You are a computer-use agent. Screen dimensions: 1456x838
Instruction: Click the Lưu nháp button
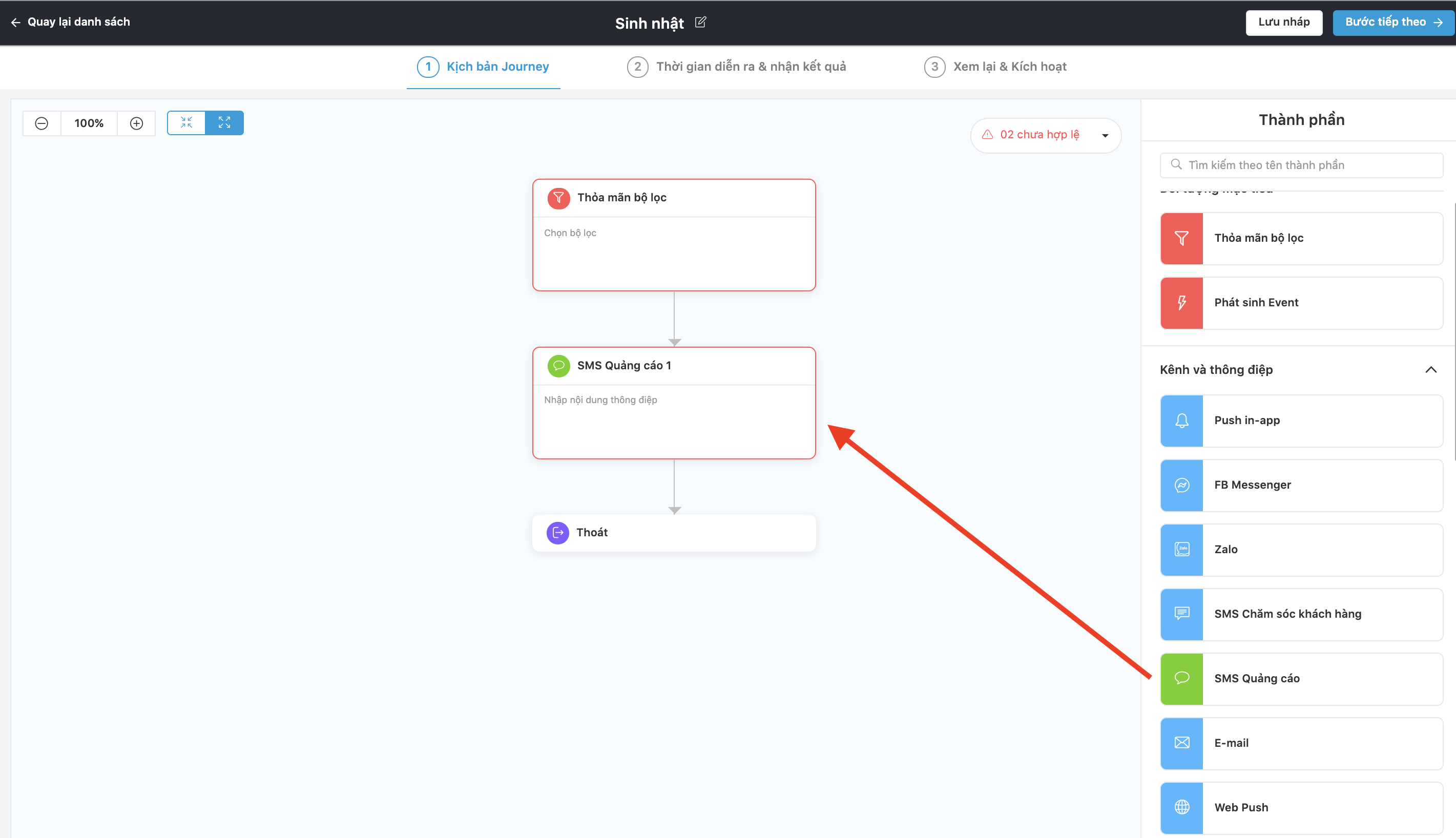(x=1283, y=23)
